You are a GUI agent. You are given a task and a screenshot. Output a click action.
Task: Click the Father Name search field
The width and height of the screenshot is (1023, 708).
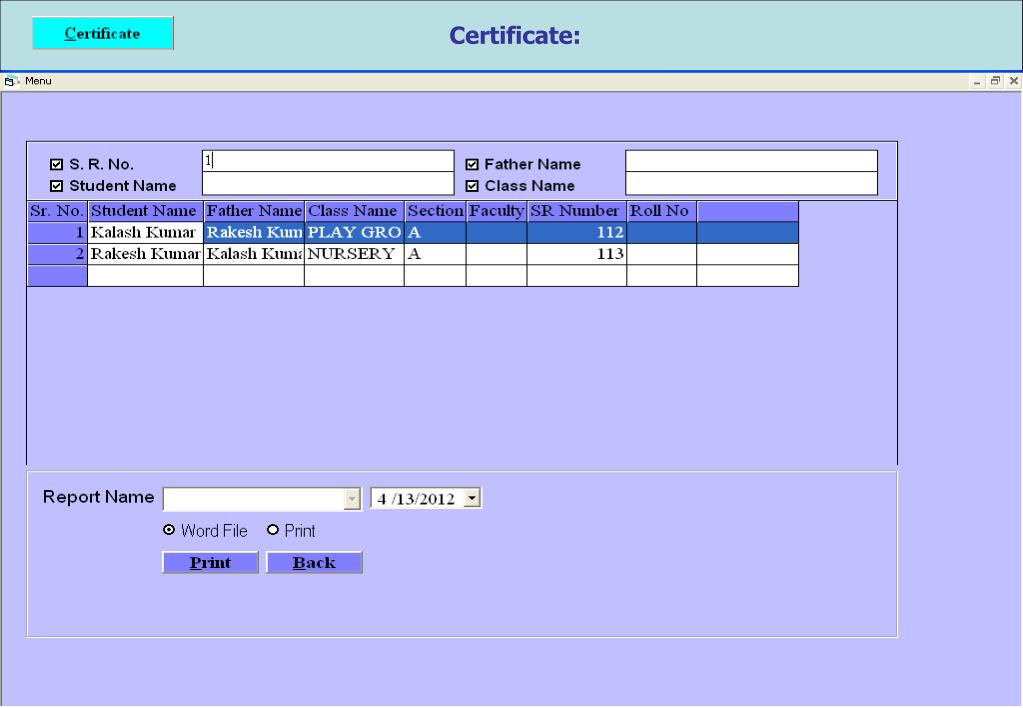pyautogui.click(x=750, y=161)
